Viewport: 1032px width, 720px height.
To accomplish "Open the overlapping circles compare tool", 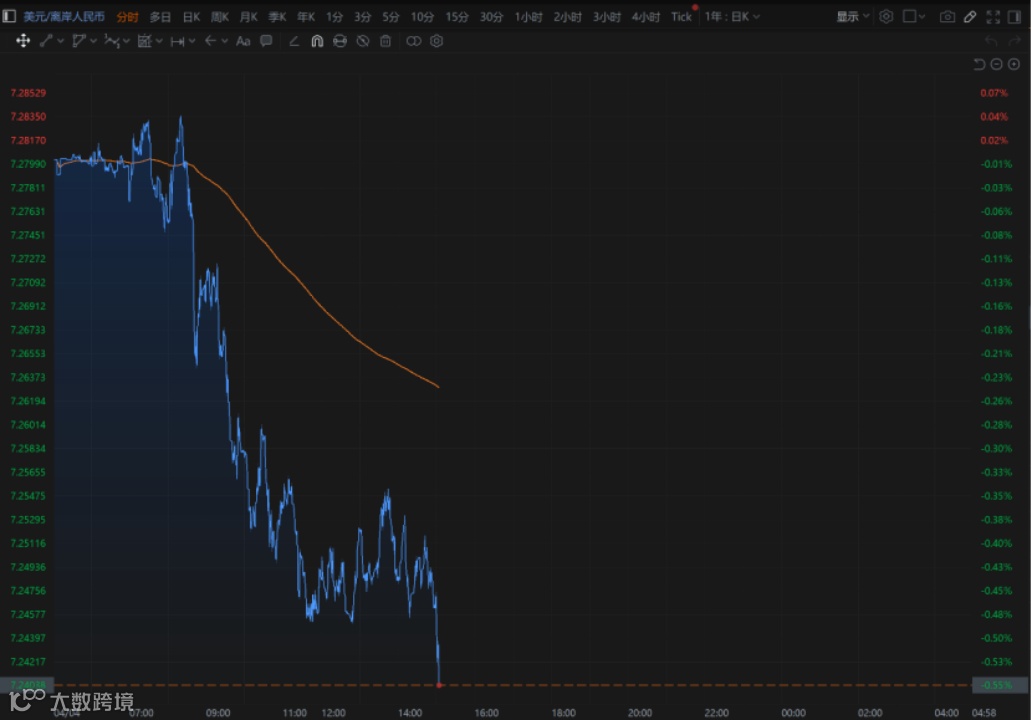I will (x=413, y=41).
